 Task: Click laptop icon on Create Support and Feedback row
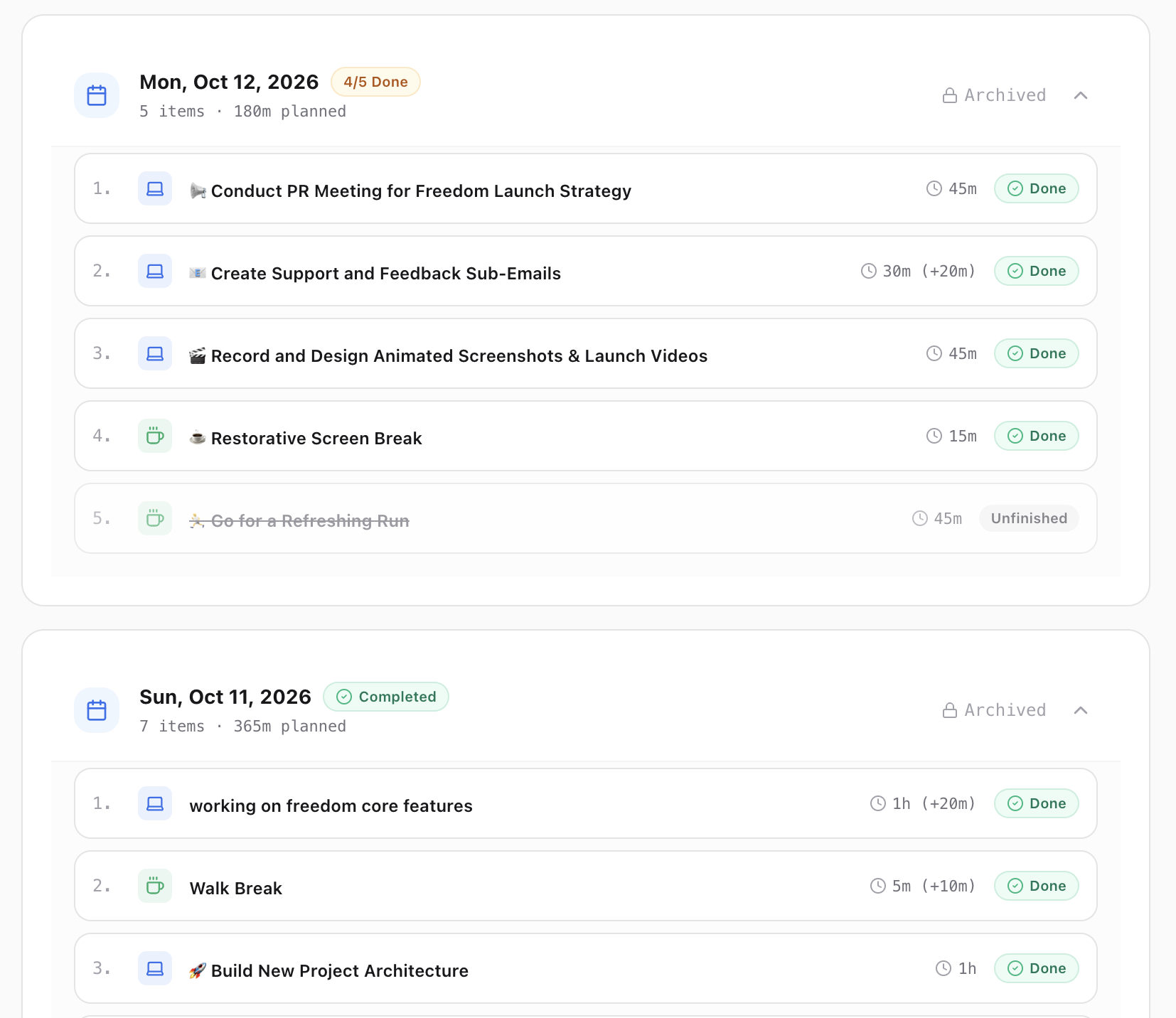pos(155,271)
